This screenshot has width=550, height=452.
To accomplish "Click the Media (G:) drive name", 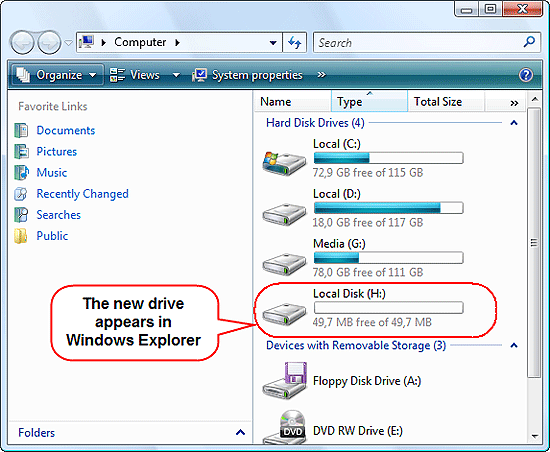I will point(339,244).
